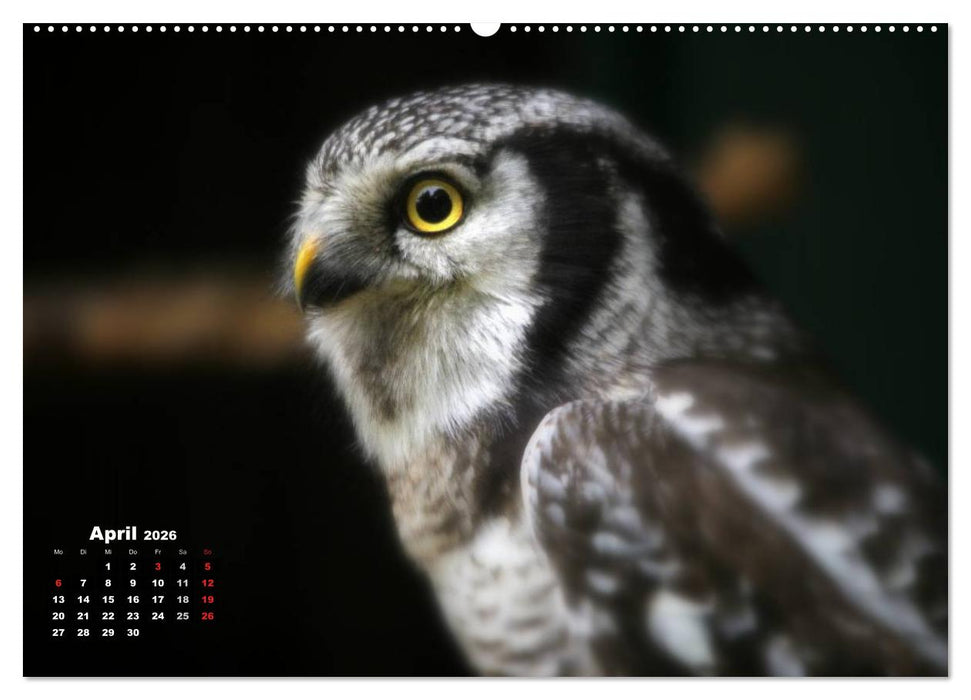The height and width of the screenshot is (700, 971).
Task: Select the So weekday column header
Action: pos(207,552)
